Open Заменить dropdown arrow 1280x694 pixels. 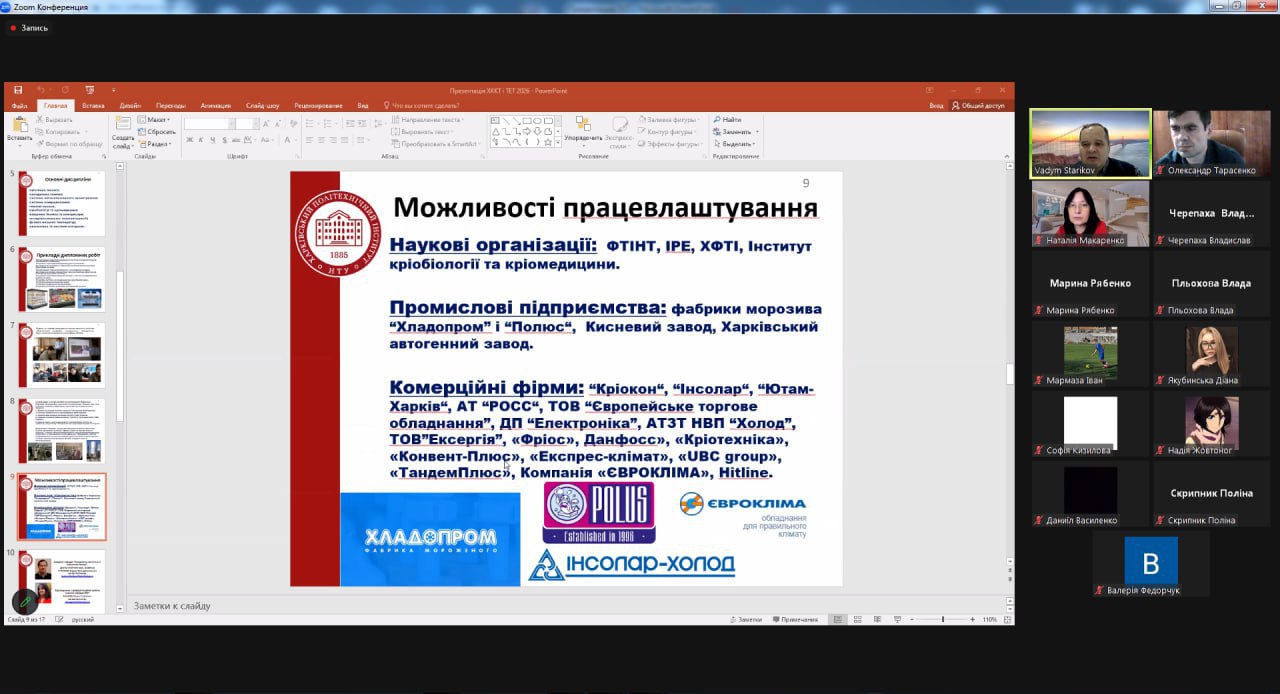pyautogui.click(x=756, y=131)
